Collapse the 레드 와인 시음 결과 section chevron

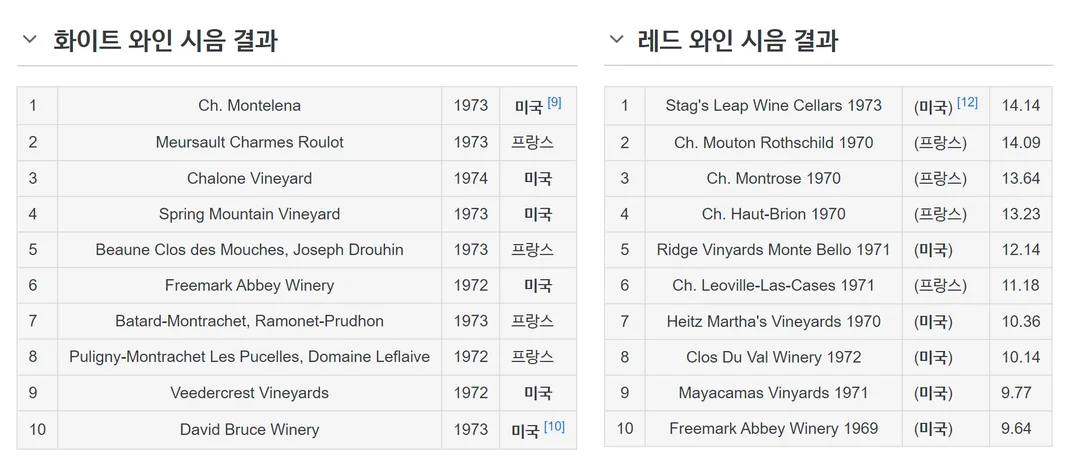616,39
